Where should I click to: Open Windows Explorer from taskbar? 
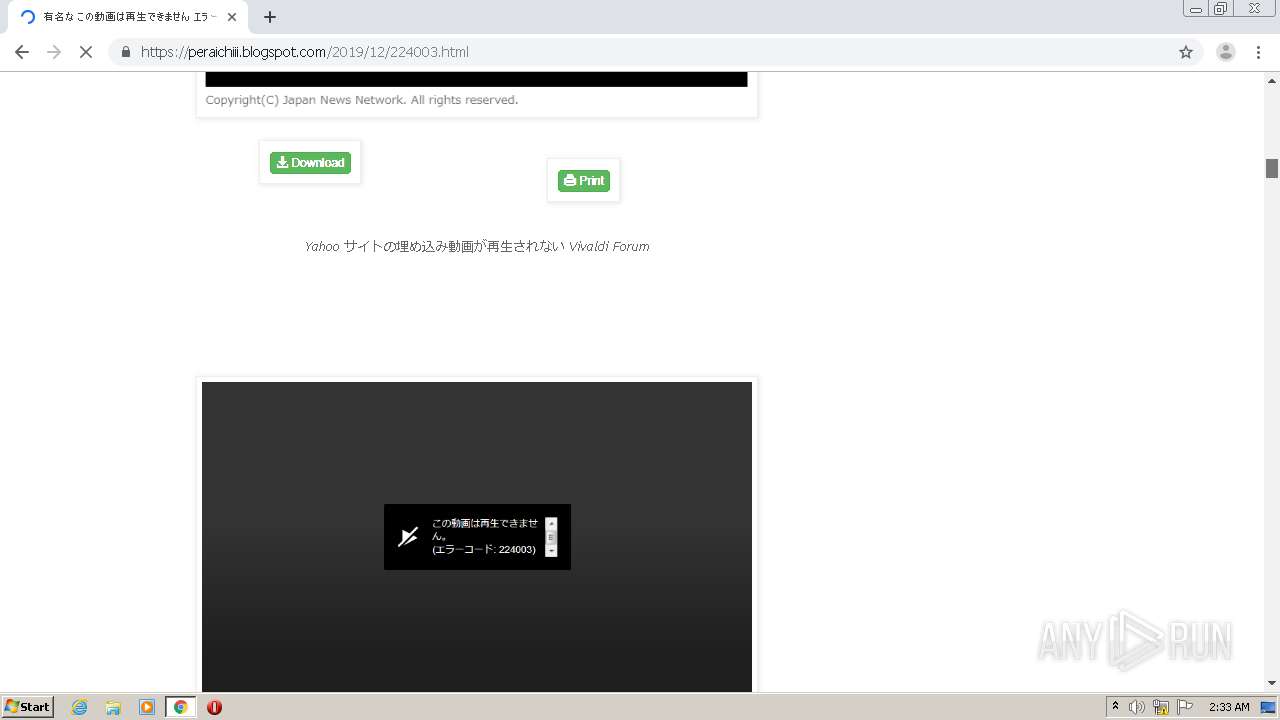click(113, 707)
